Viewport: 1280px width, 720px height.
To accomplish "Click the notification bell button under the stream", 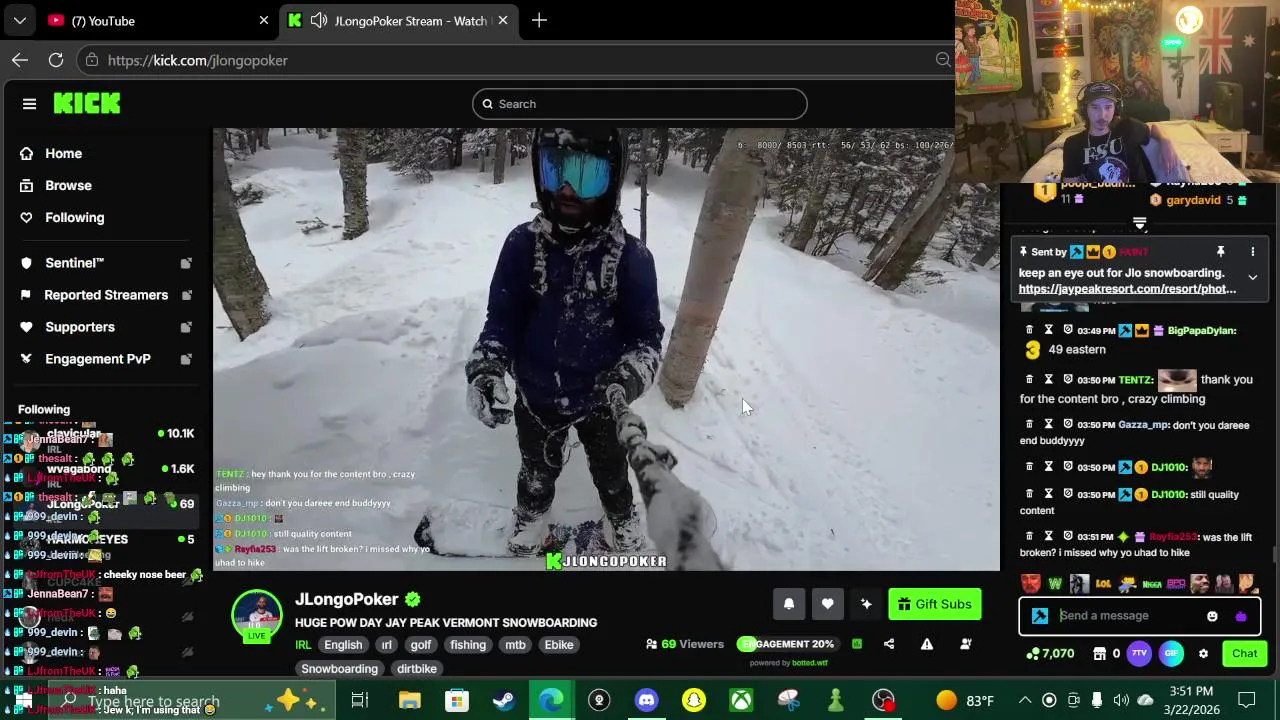I will (789, 604).
